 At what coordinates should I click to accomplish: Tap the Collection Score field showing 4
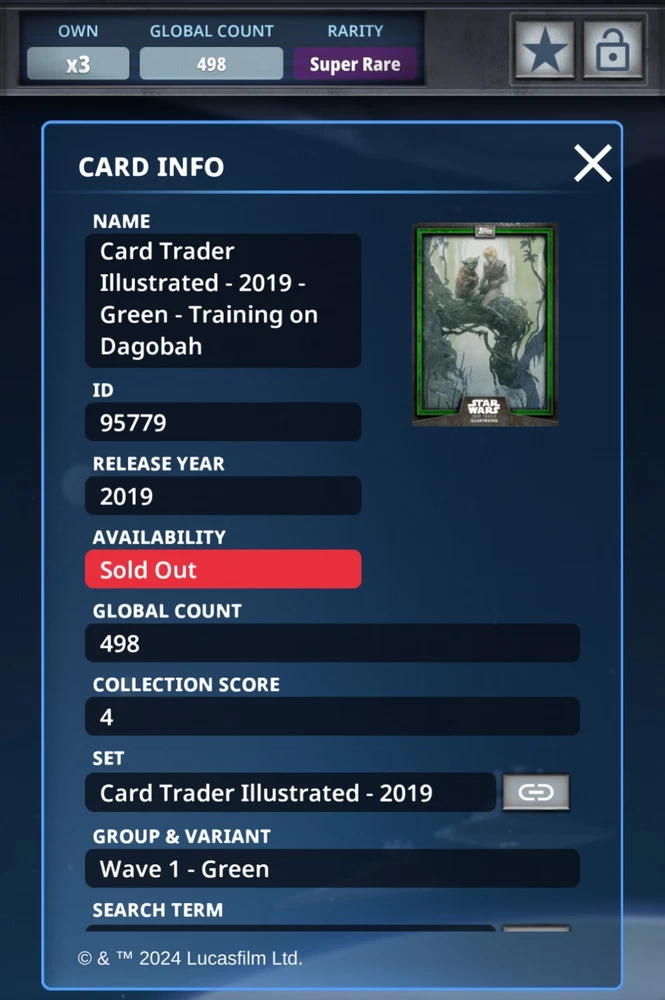coord(332,717)
